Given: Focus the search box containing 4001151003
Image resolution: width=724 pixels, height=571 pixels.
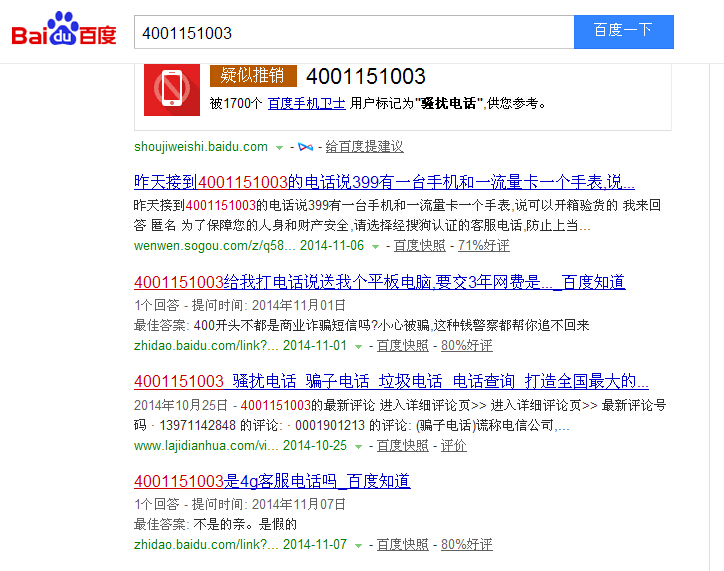Looking at the screenshot, I should pyautogui.click(x=354, y=32).
